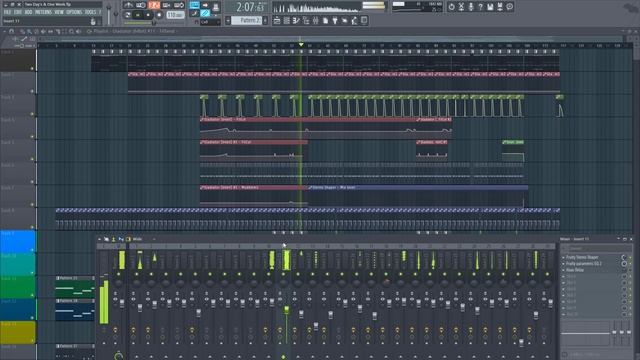
Task: Mute Track 2 using its green dot
Action: (32, 91)
